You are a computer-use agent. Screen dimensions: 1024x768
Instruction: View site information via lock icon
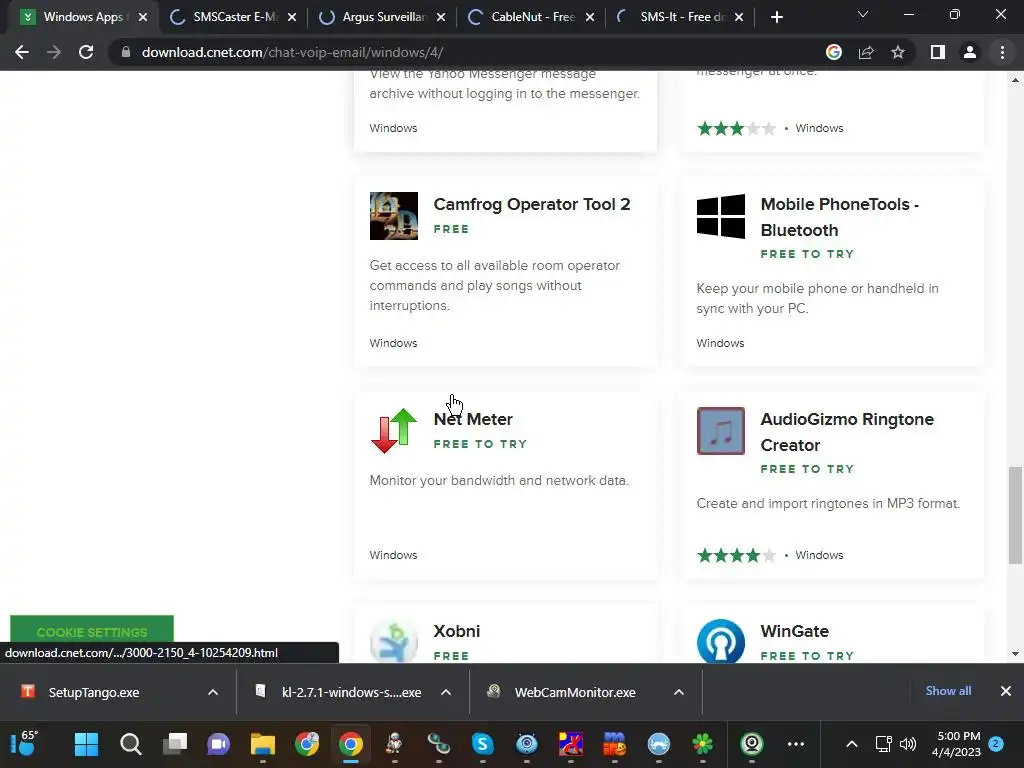(x=126, y=52)
